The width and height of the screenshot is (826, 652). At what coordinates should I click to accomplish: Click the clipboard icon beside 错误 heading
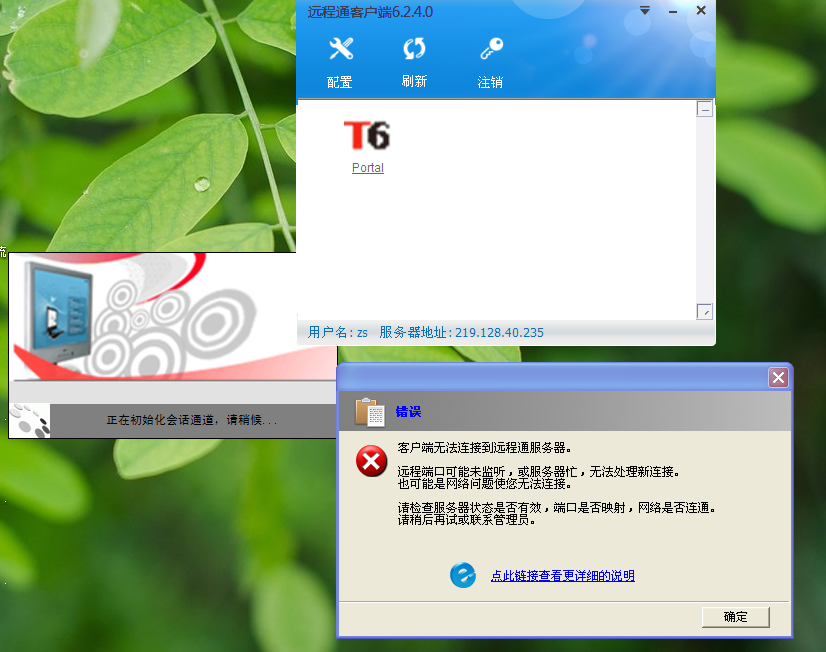point(370,412)
